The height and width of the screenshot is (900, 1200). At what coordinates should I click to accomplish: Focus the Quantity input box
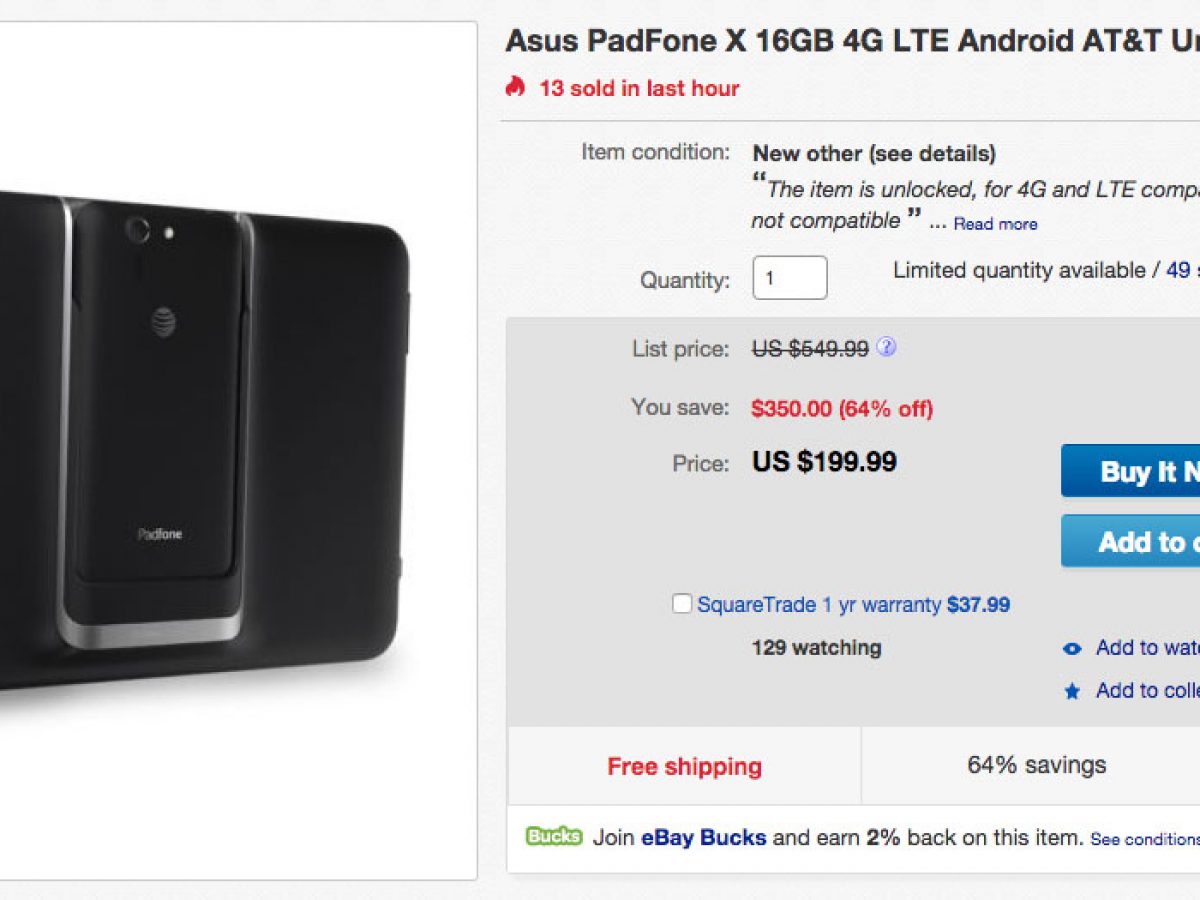point(789,278)
